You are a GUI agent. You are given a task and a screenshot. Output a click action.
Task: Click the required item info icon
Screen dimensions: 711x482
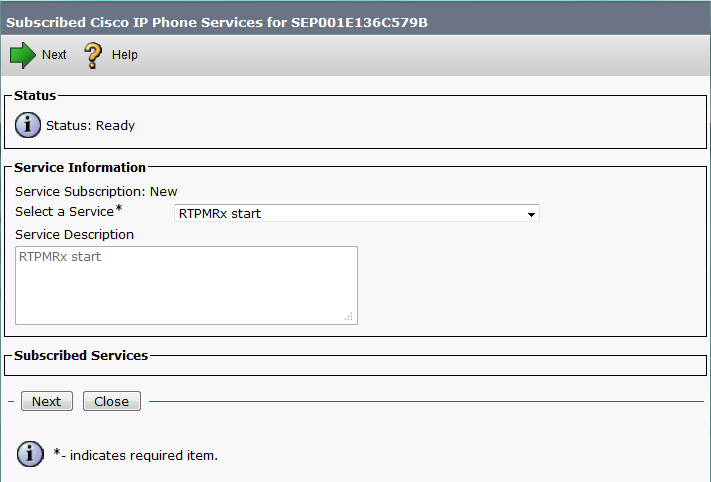30,454
